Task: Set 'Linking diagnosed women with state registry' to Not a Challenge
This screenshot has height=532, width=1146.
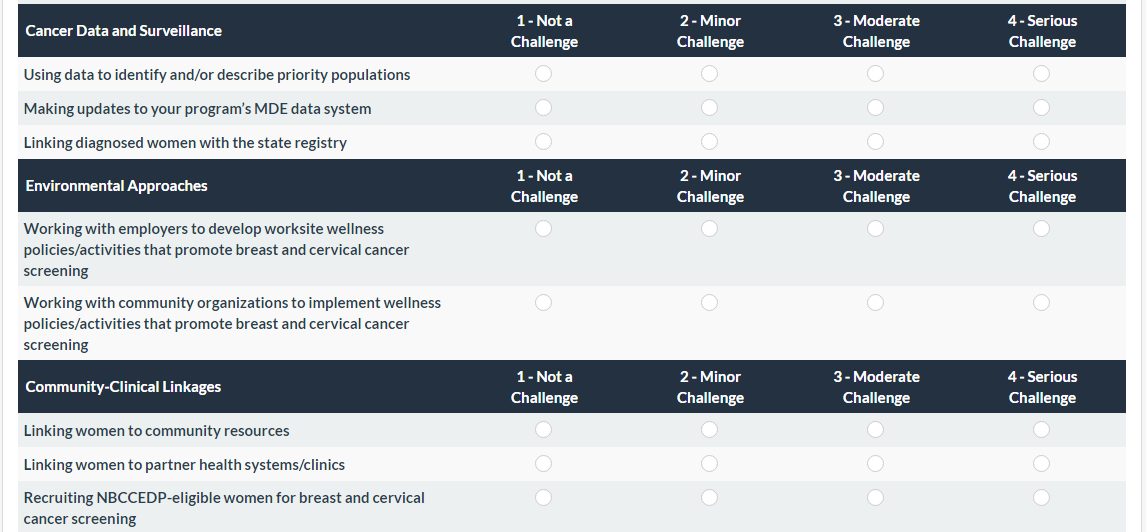Action: click(x=543, y=142)
